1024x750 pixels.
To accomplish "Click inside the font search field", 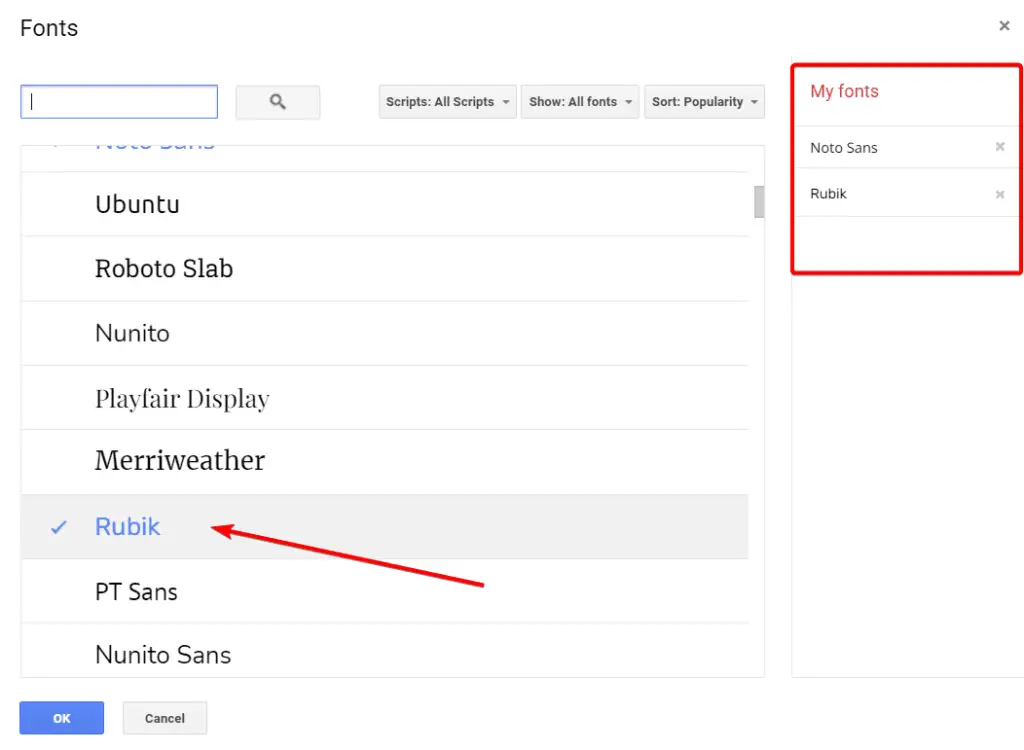I will (x=118, y=101).
